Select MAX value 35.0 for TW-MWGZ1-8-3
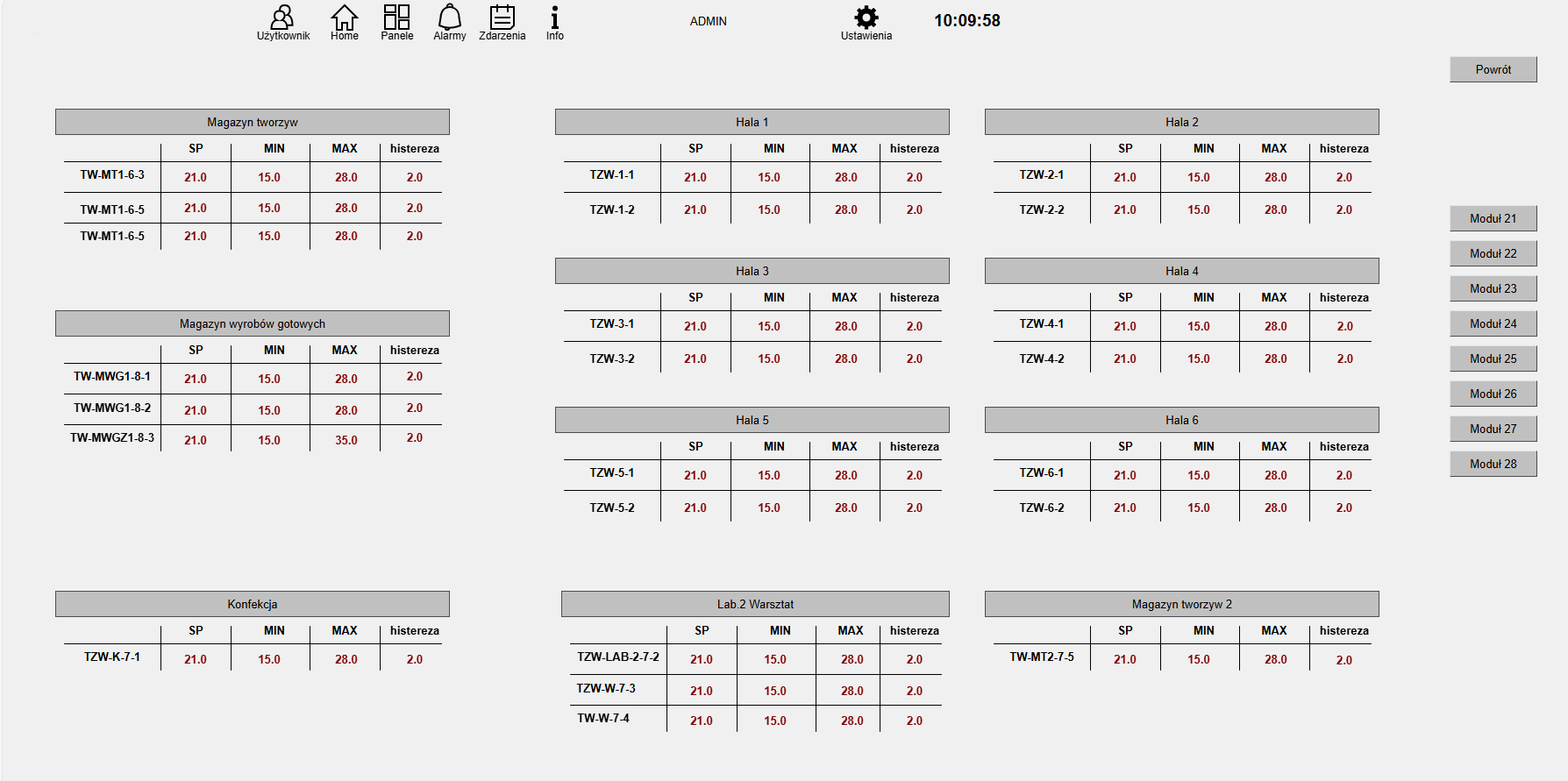The height and width of the screenshot is (781, 1568). (346, 440)
